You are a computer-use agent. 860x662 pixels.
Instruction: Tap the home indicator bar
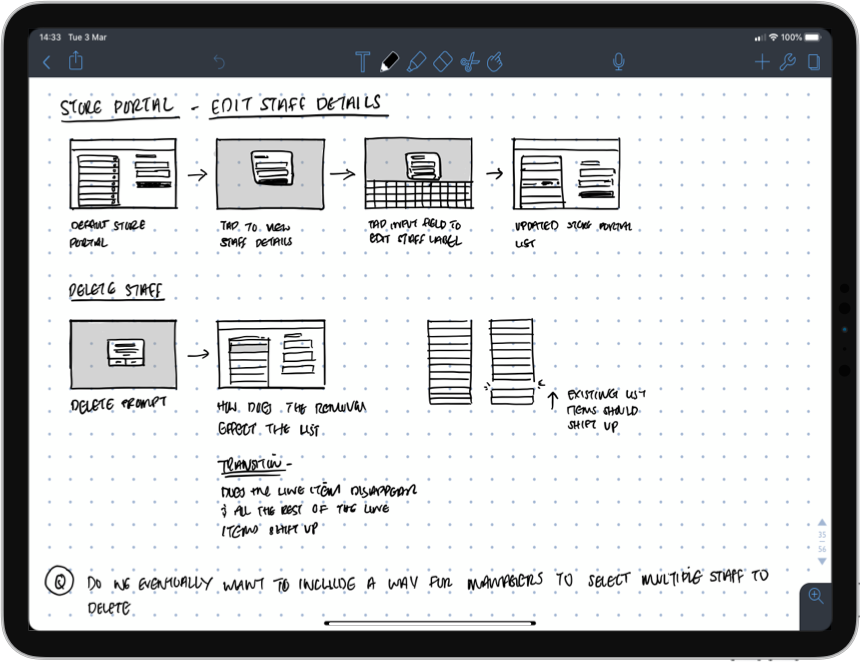point(429,623)
